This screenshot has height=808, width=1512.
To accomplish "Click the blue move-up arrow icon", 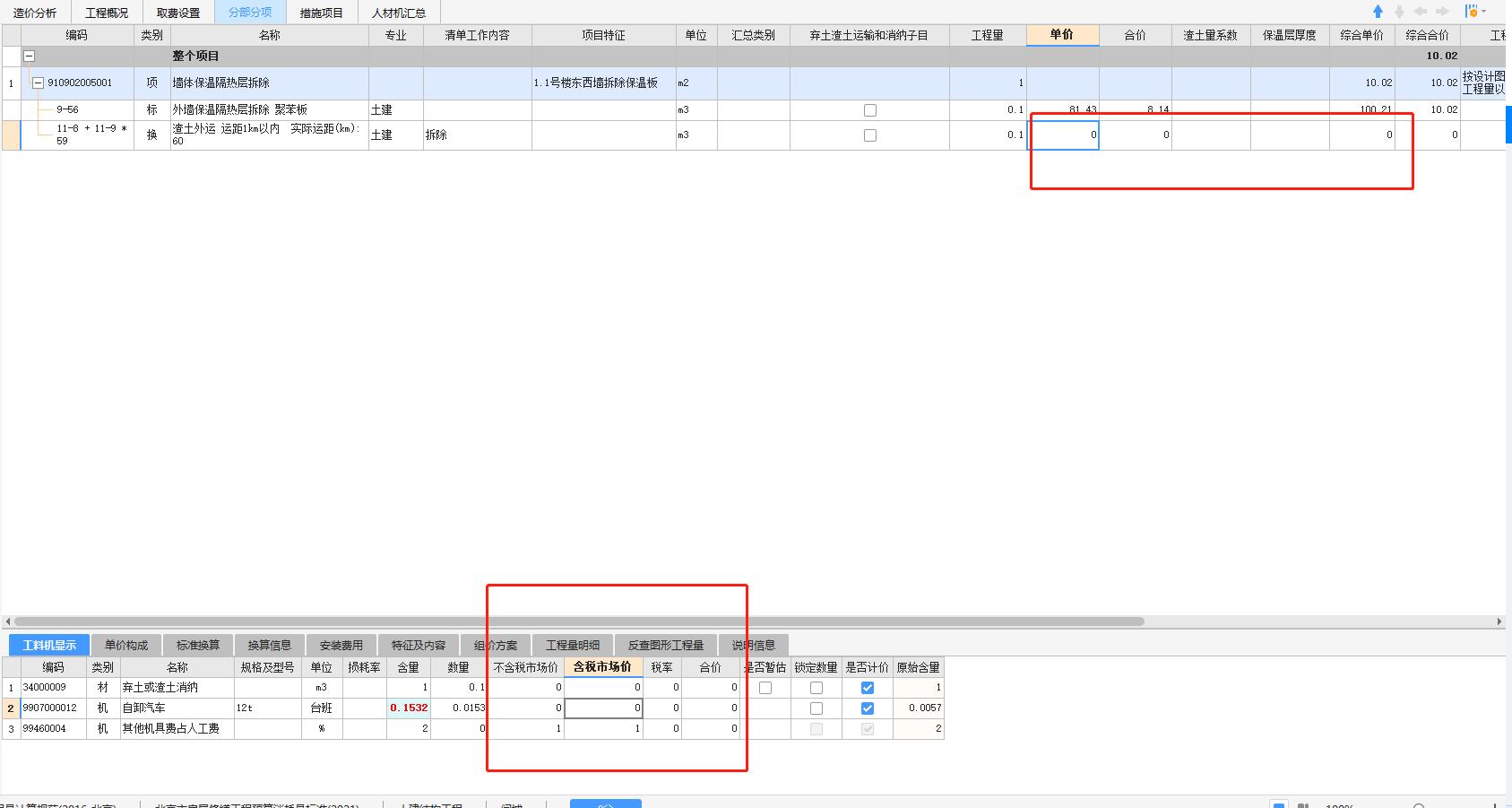I will coord(1378,12).
